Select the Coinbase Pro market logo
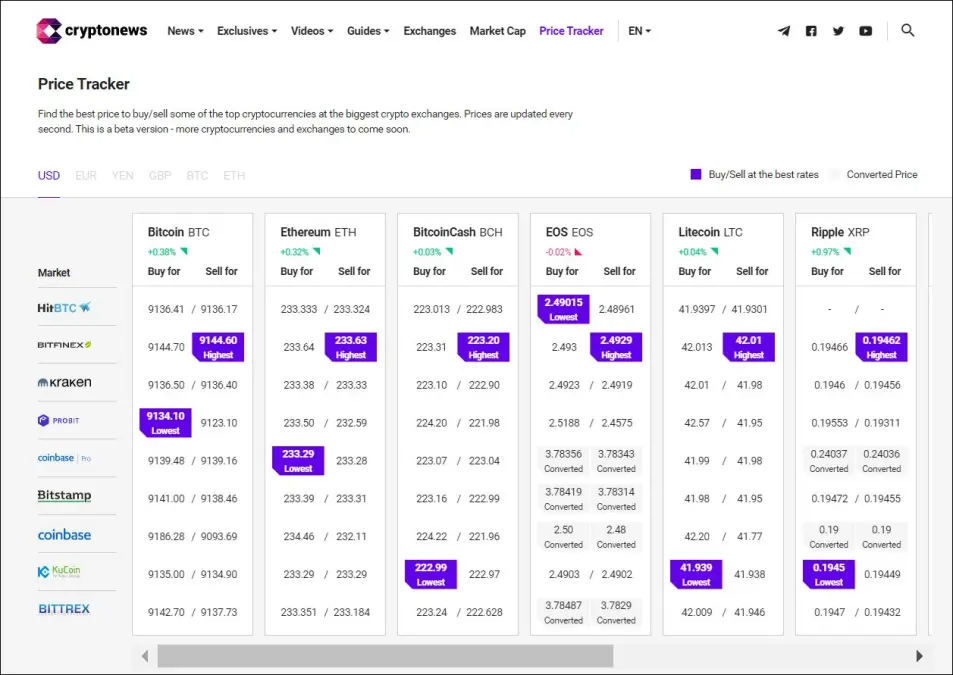This screenshot has width=953, height=675. pyautogui.click(x=64, y=458)
